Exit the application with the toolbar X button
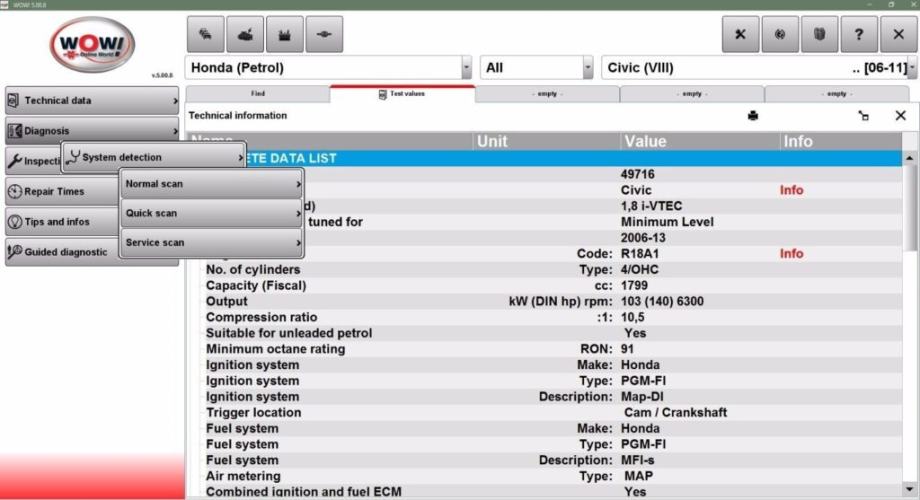 coord(899,35)
